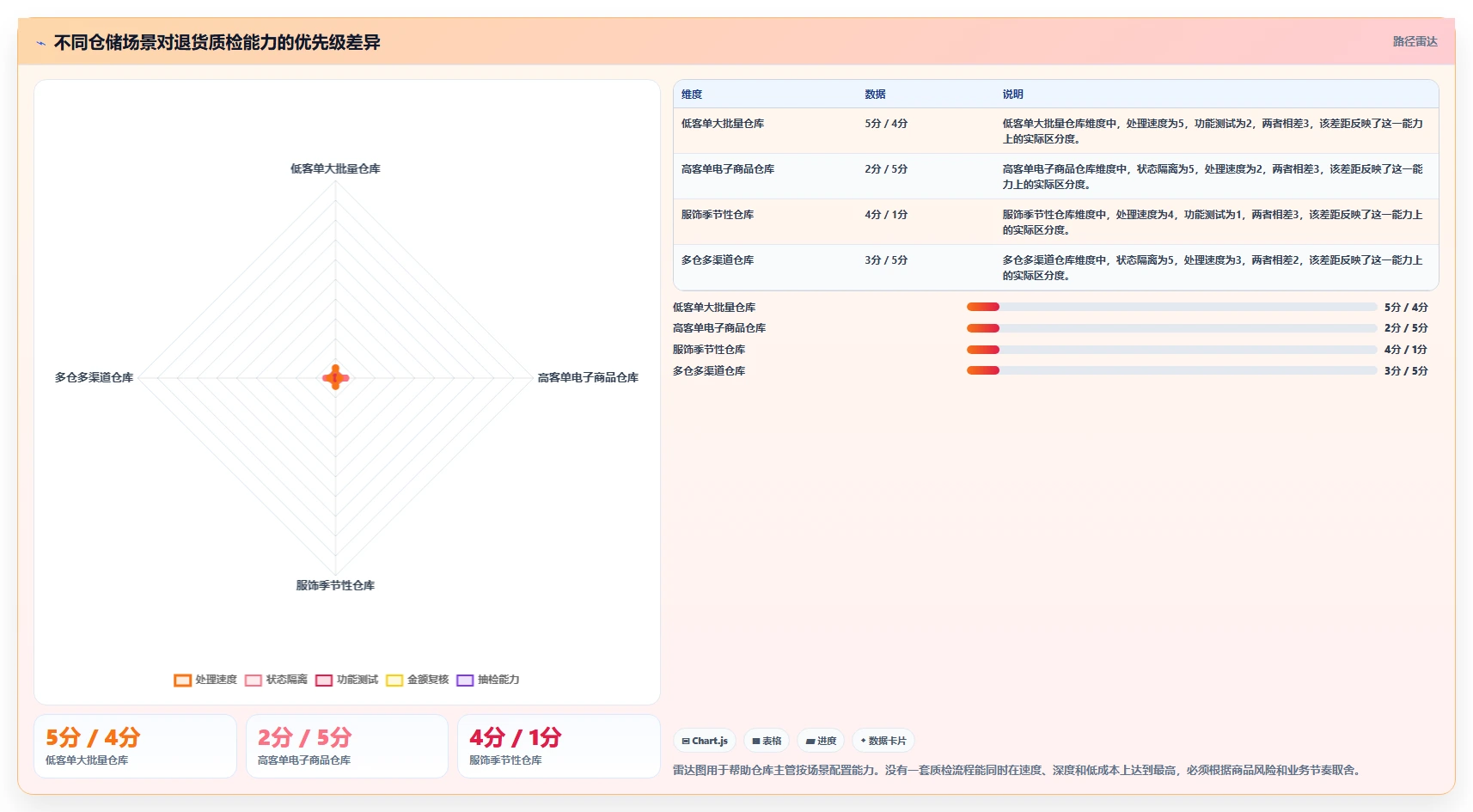Viewport: 1473px width, 812px height.
Task: Click the 5分 / 4分 value in the table
Action: (886, 124)
